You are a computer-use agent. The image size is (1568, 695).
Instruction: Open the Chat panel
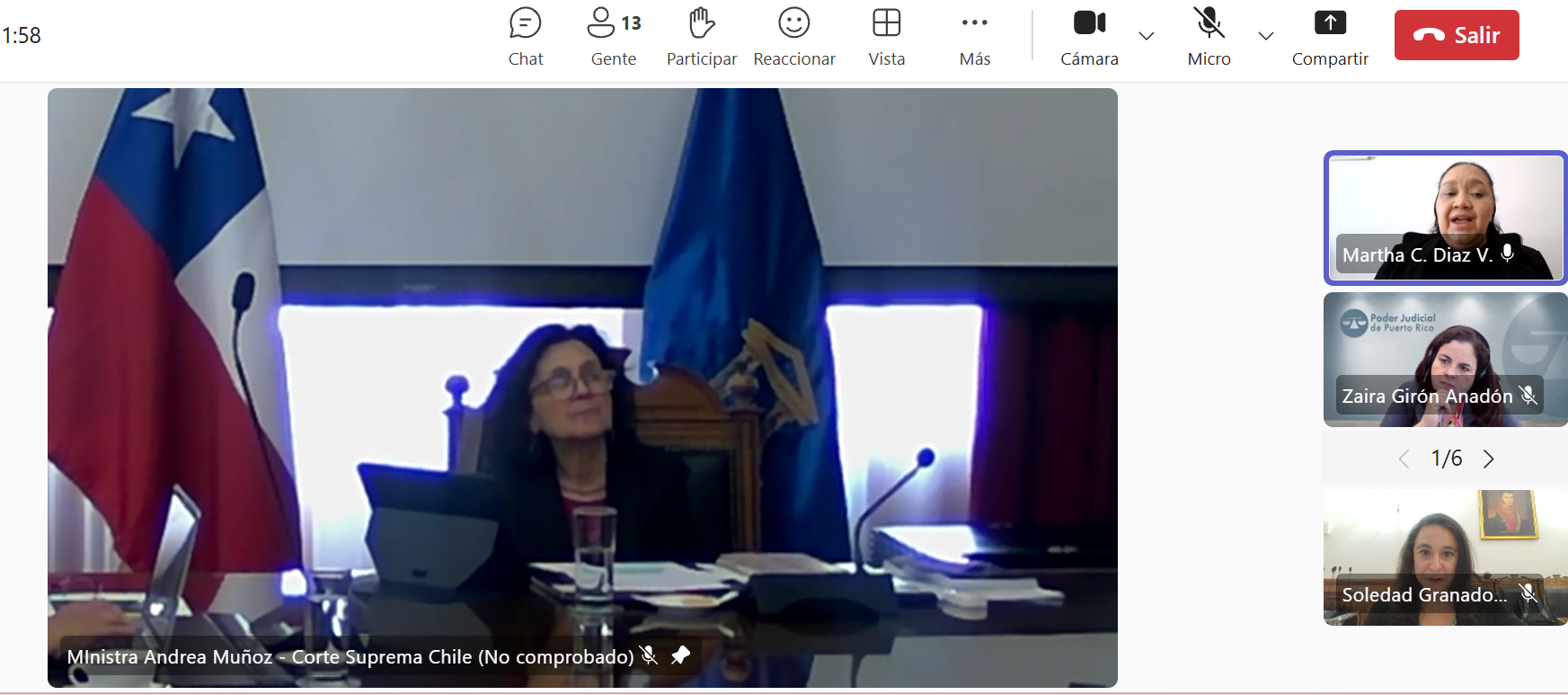(x=526, y=37)
